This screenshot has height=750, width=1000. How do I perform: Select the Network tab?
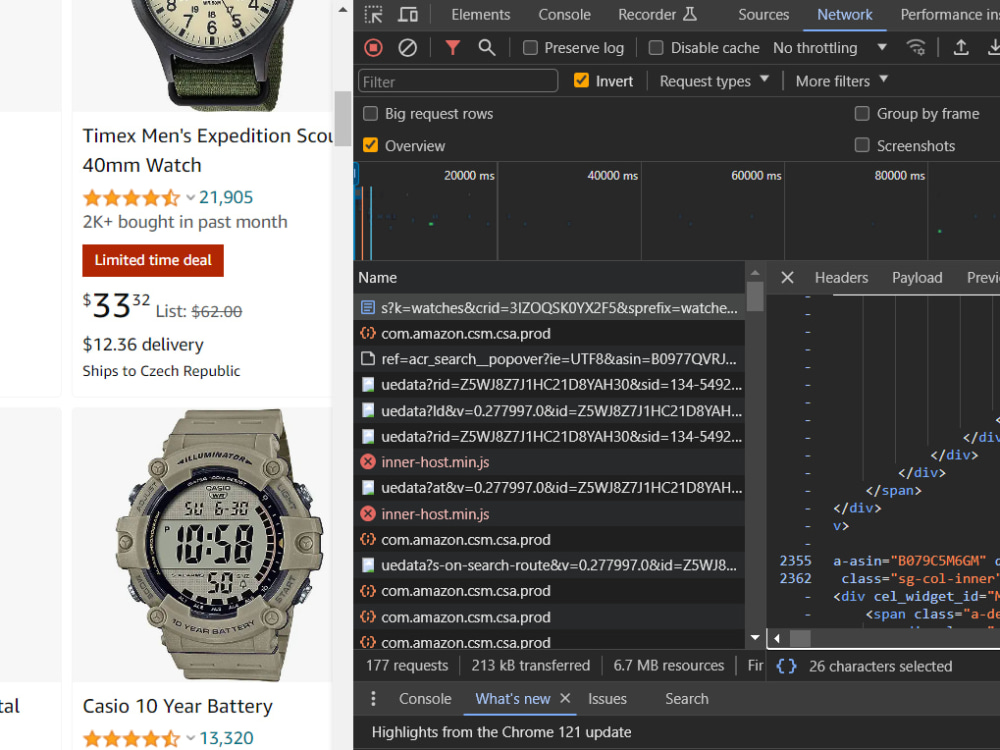[844, 15]
